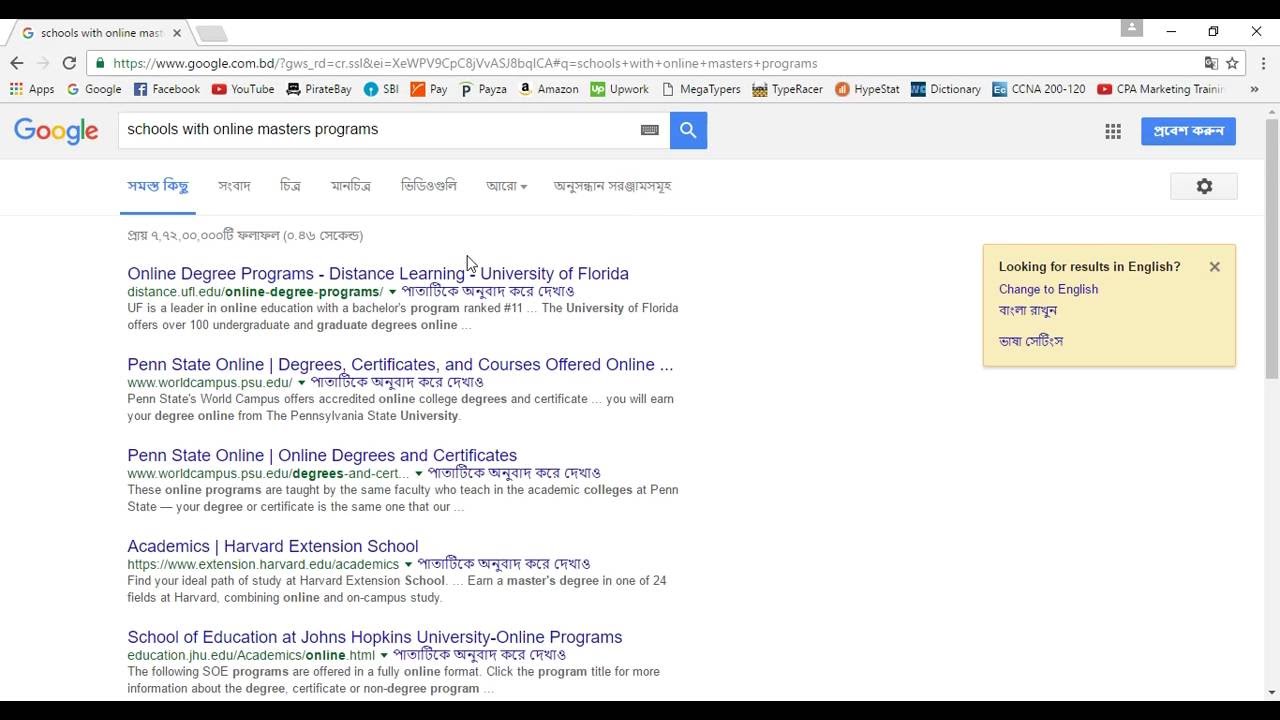Open the HypeStat bookmark
This screenshot has height=720, width=1280.
(867, 89)
